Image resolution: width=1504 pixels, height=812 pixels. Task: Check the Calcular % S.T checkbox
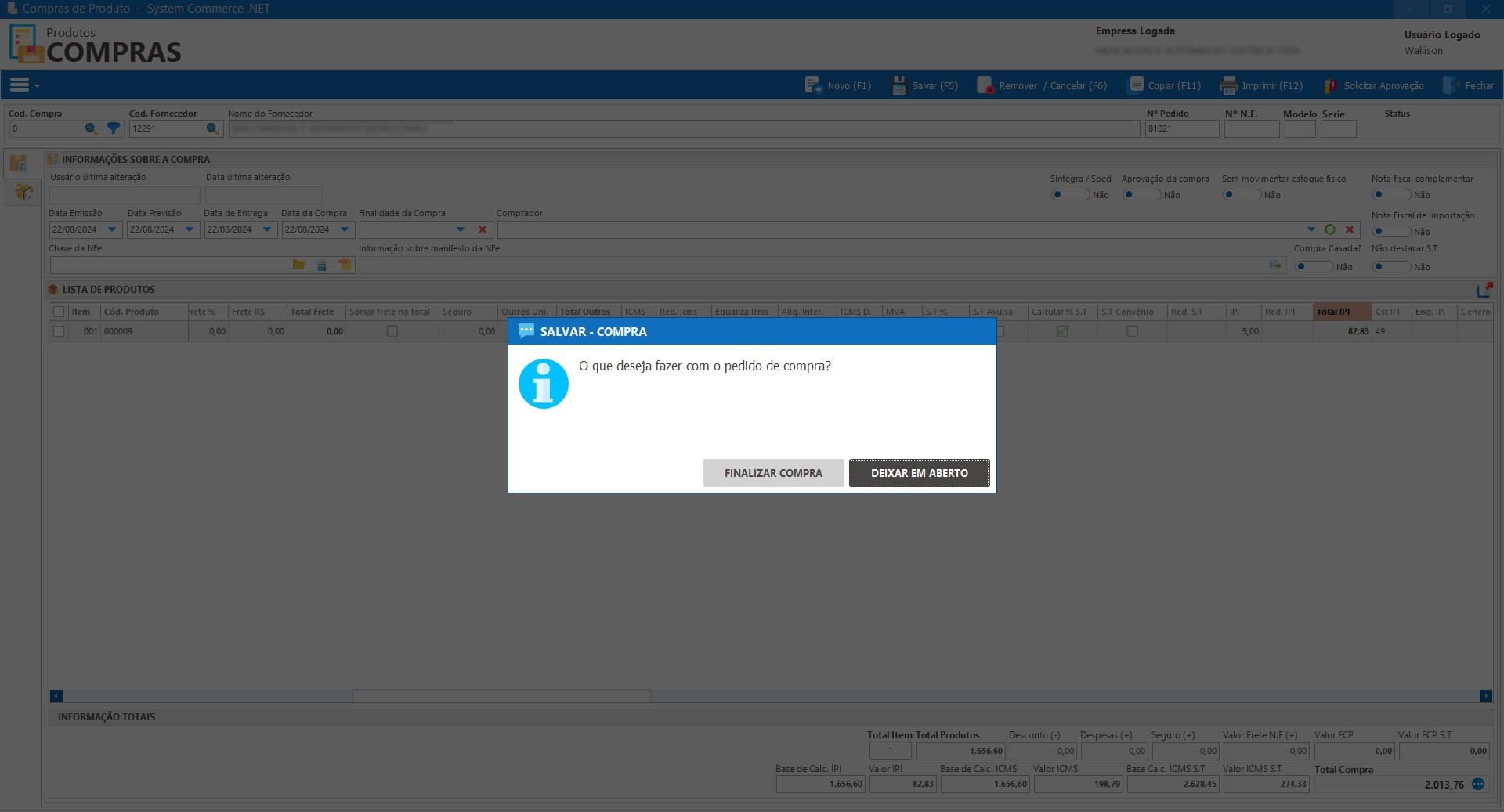tap(1062, 331)
